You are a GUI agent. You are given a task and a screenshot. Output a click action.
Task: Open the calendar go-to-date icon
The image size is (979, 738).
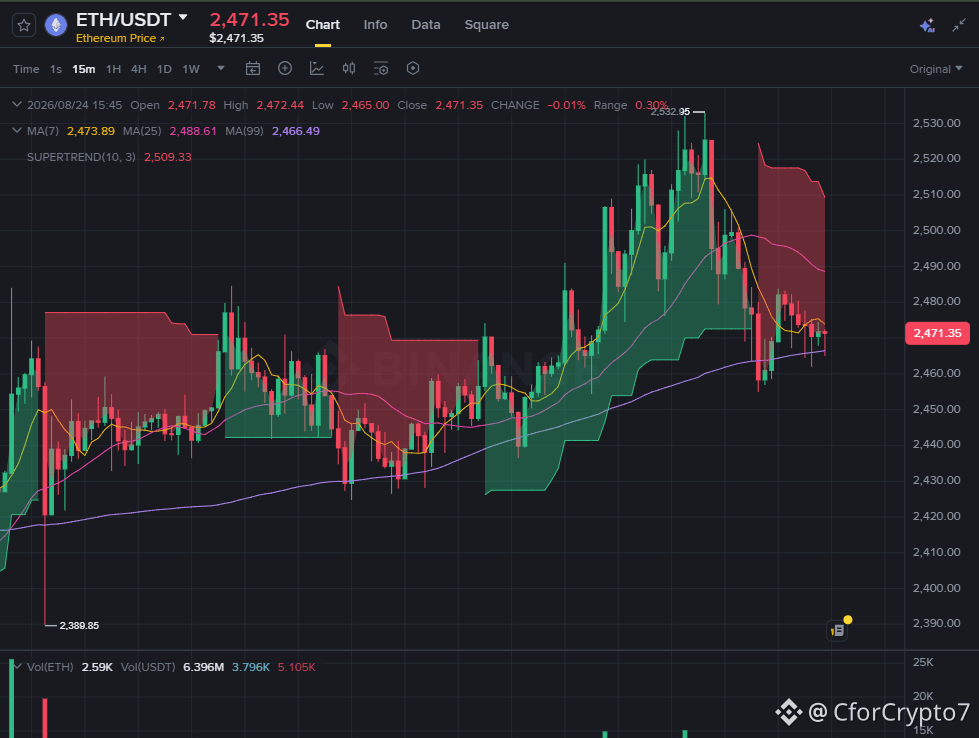click(253, 69)
